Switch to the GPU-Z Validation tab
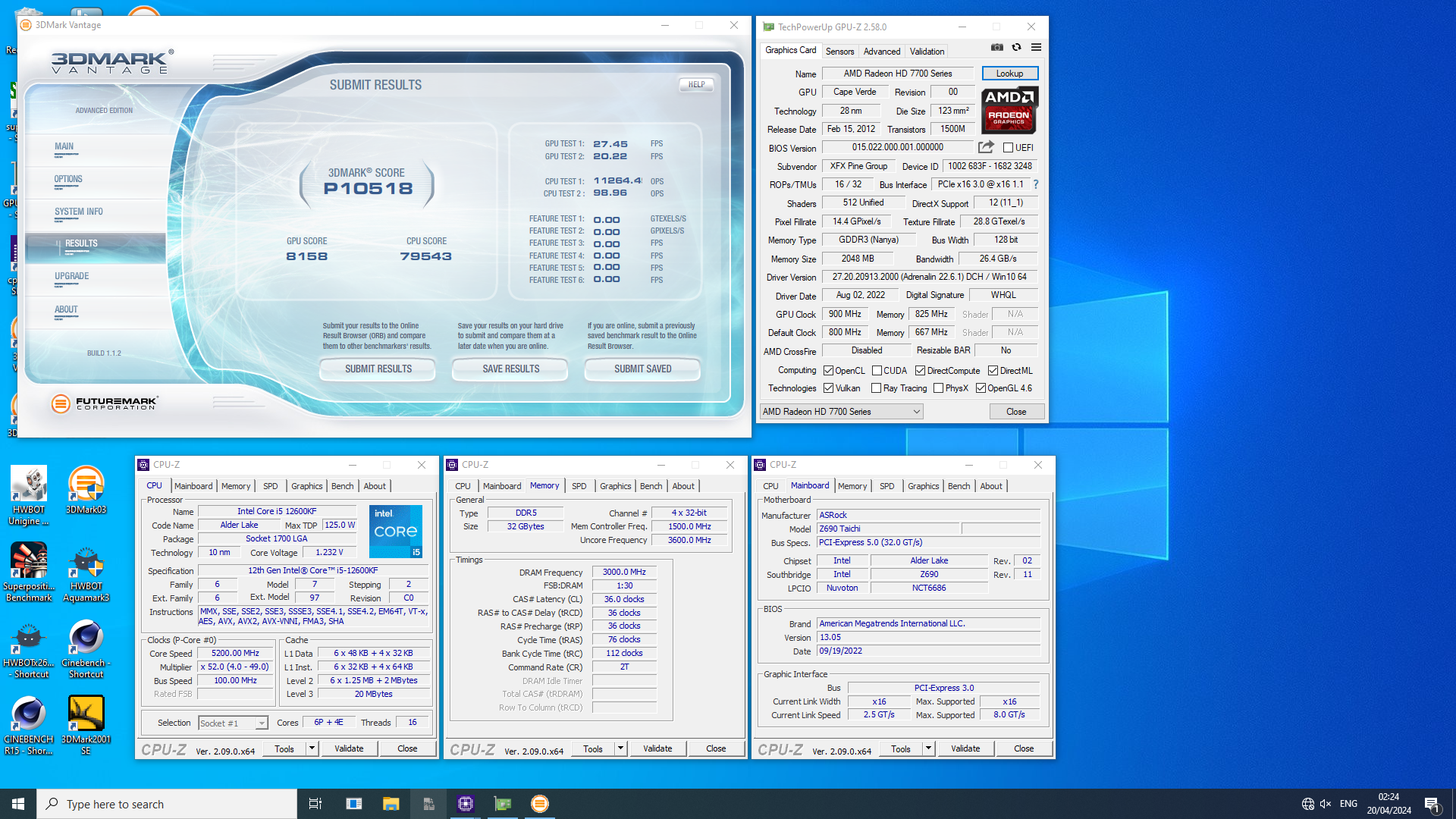Image resolution: width=1456 pixels, height=819 pixels. (927, 52)
